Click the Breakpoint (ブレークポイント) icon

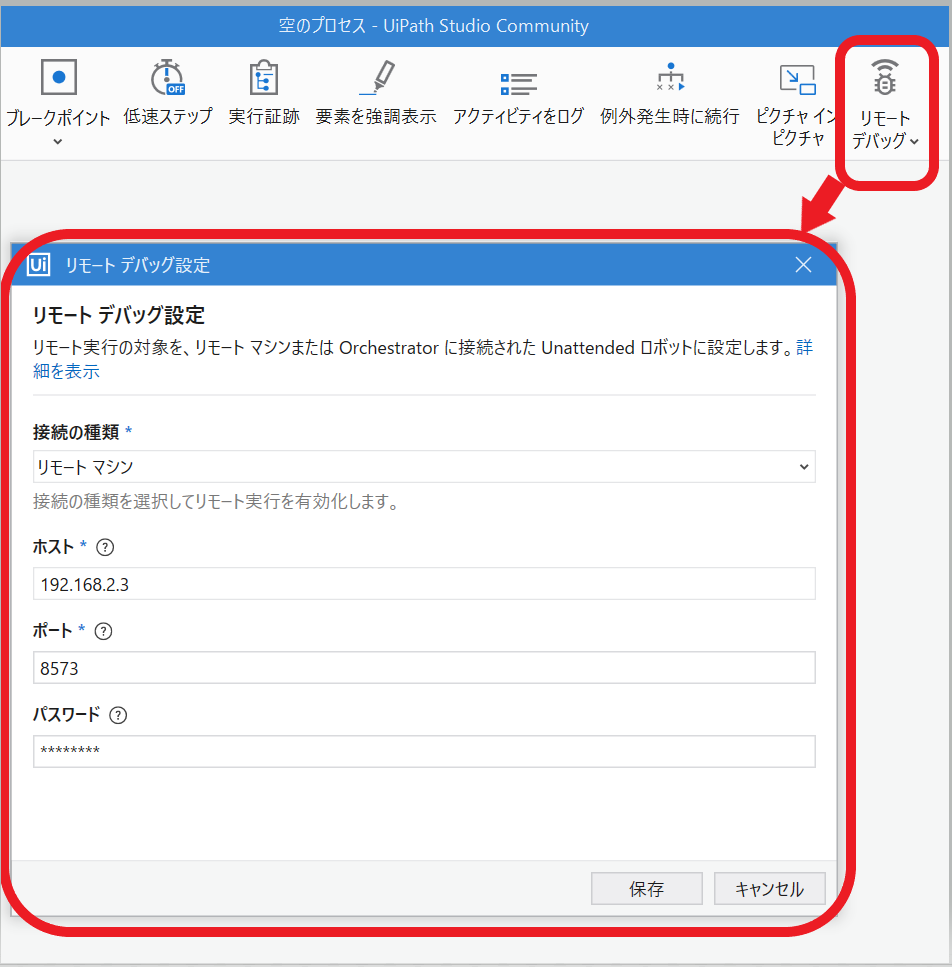pyautogui.click(x=59, y=77)
